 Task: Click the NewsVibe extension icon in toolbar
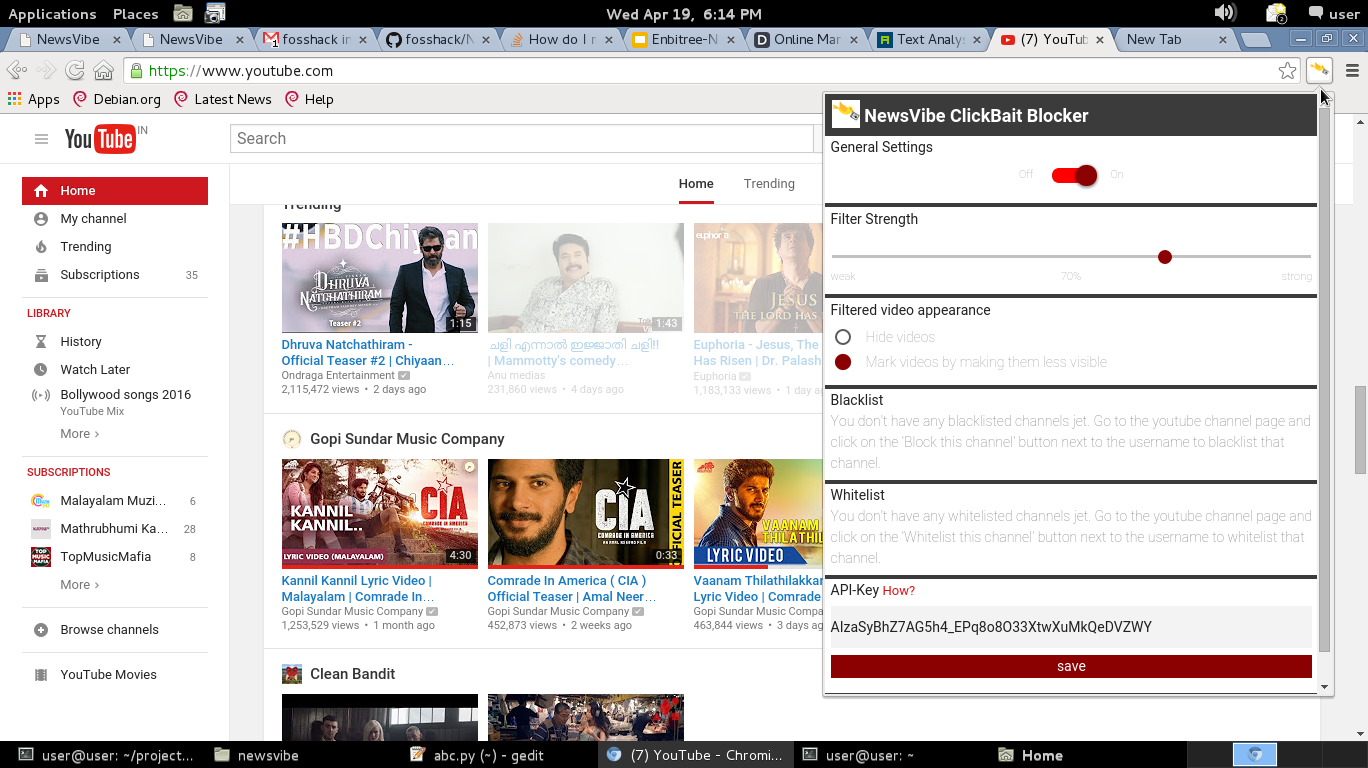[1319, 70]
